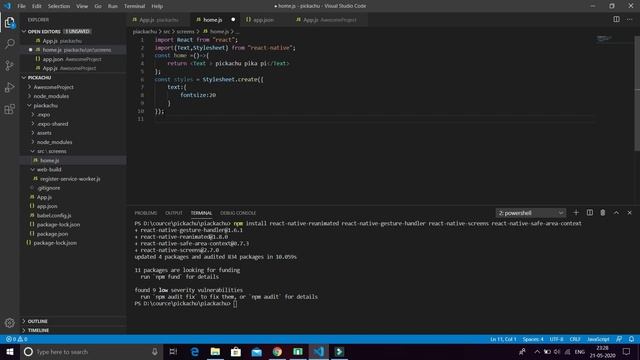Open editor More Actions ellipsis
The image size is (640, 360).
629,19
